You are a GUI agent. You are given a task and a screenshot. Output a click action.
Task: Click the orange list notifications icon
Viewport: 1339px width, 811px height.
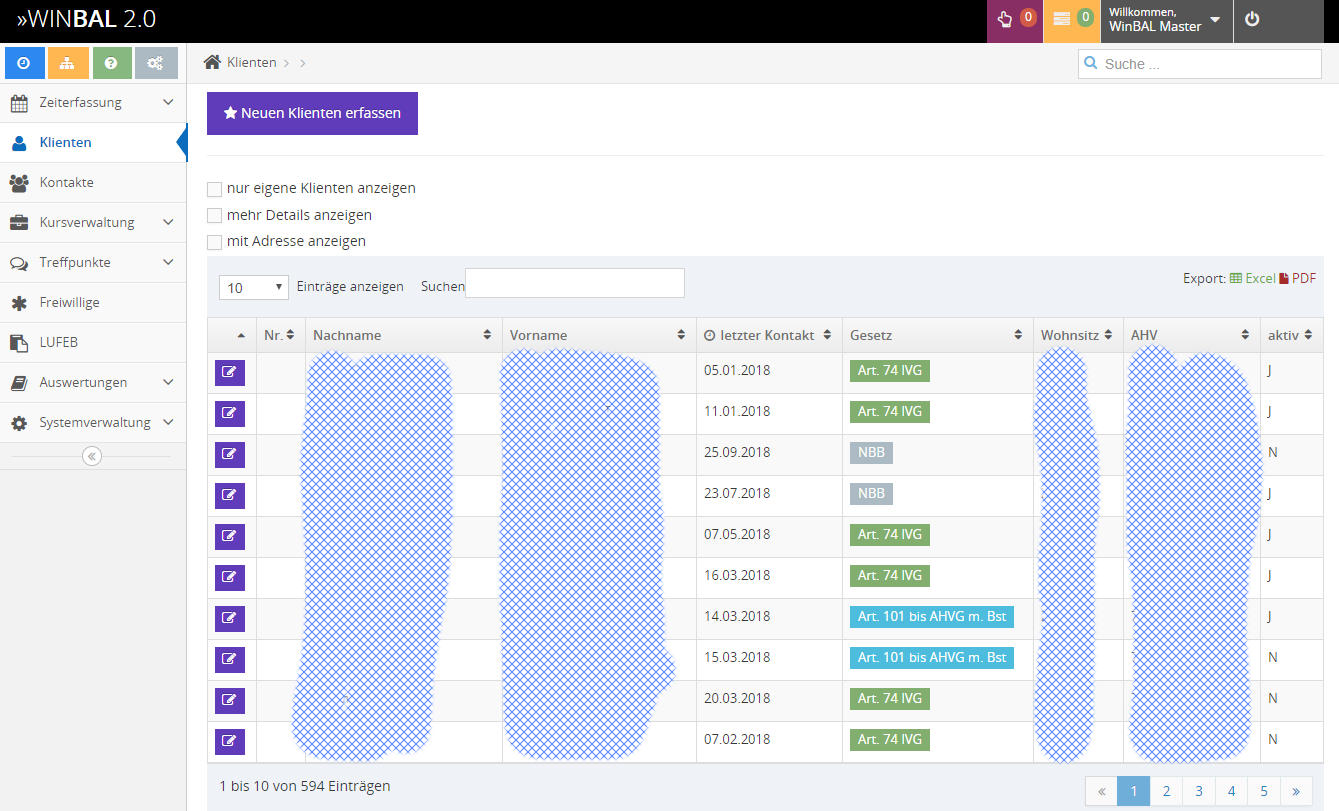click(x=1061, y=19)
